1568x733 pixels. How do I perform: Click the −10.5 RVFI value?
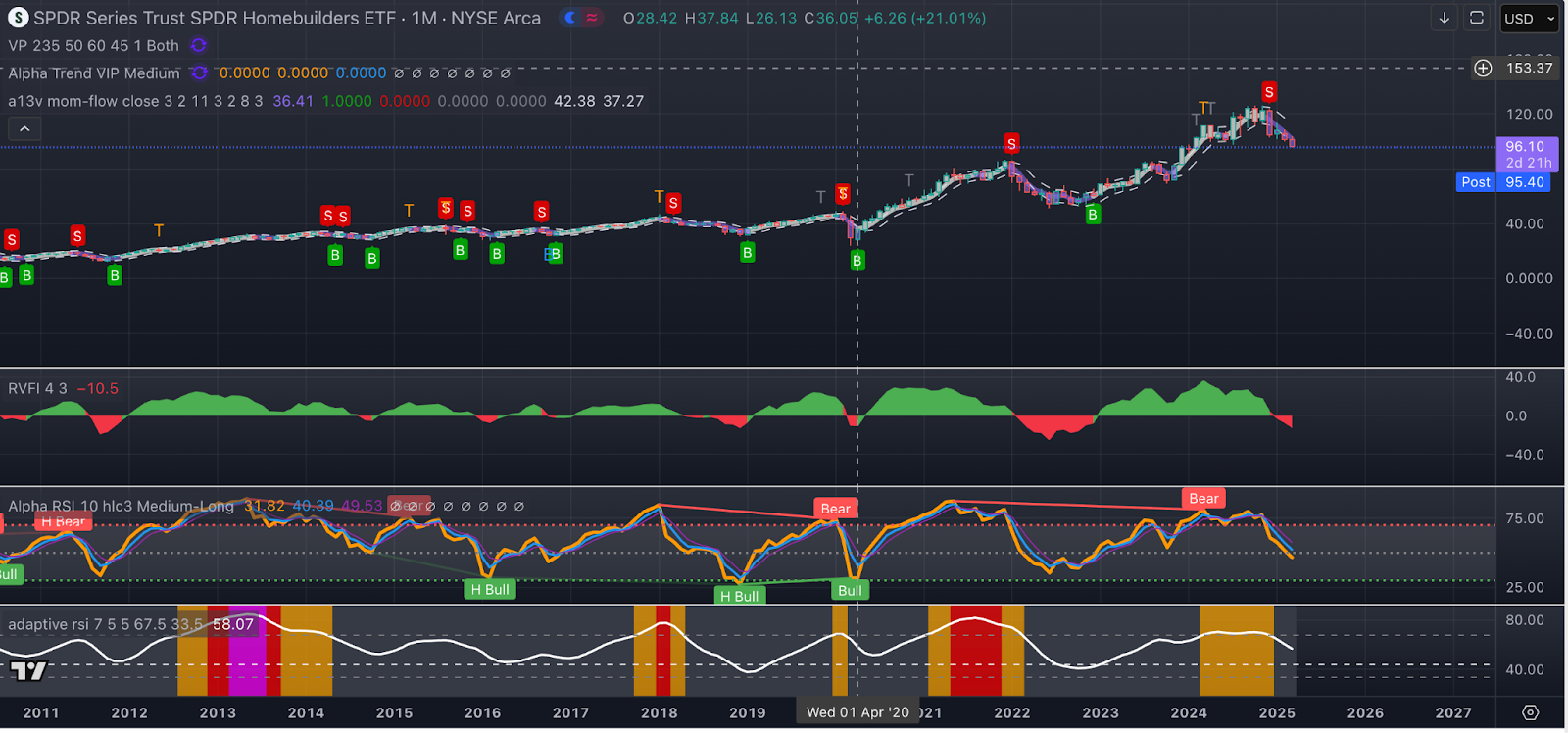click(97, 388)
